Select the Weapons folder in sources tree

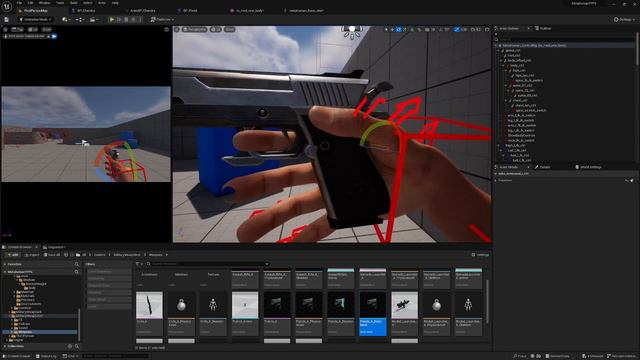(x=25, y=332)
